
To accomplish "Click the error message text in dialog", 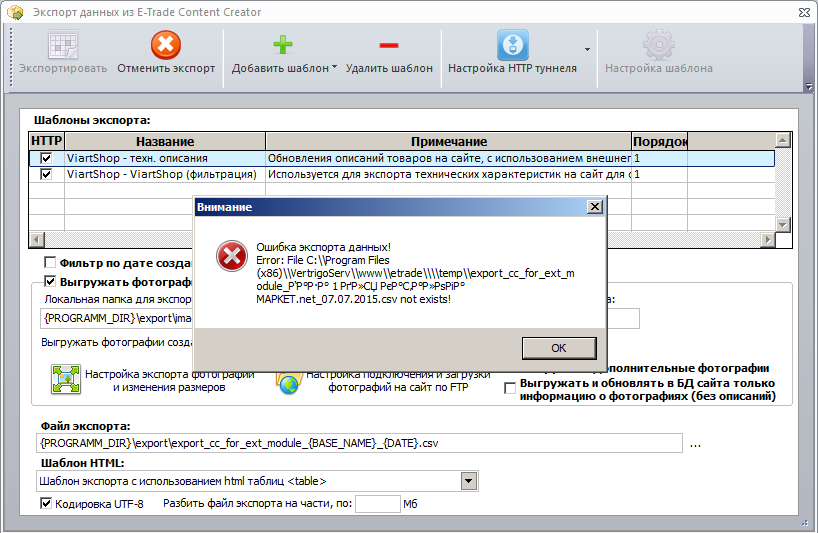I will pos(415,273).
